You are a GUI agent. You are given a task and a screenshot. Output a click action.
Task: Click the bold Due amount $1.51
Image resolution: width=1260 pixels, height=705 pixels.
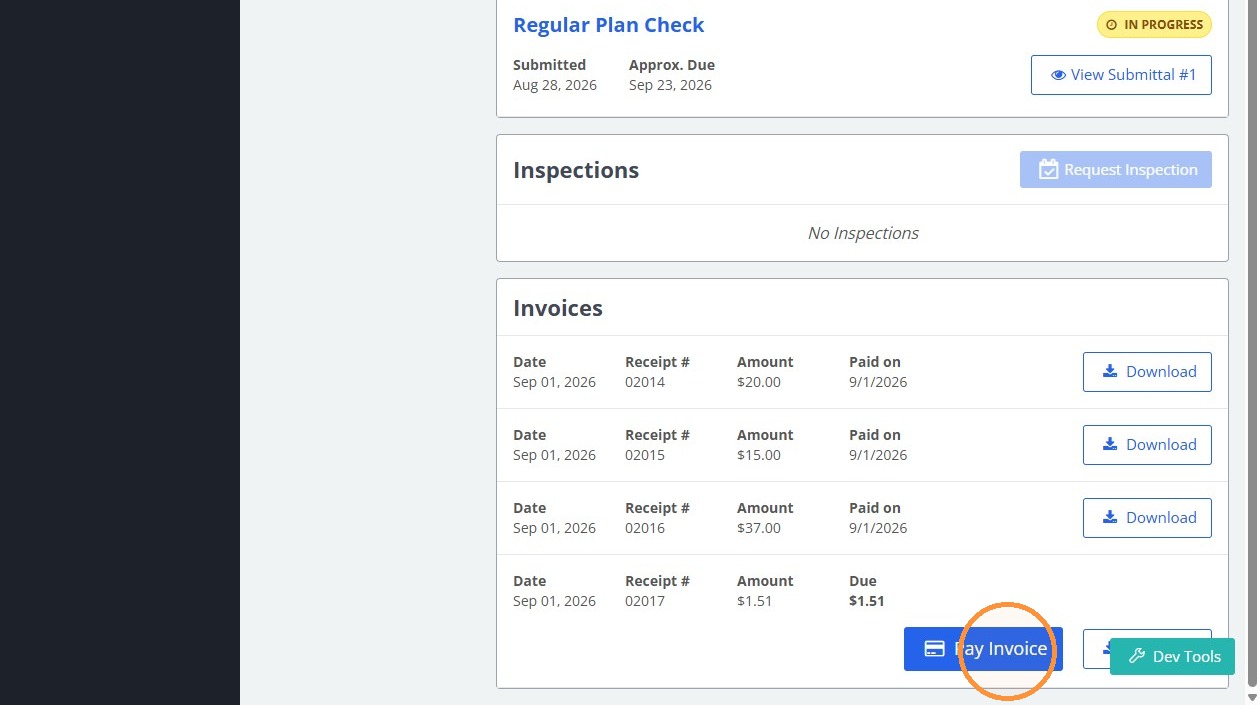866,601
